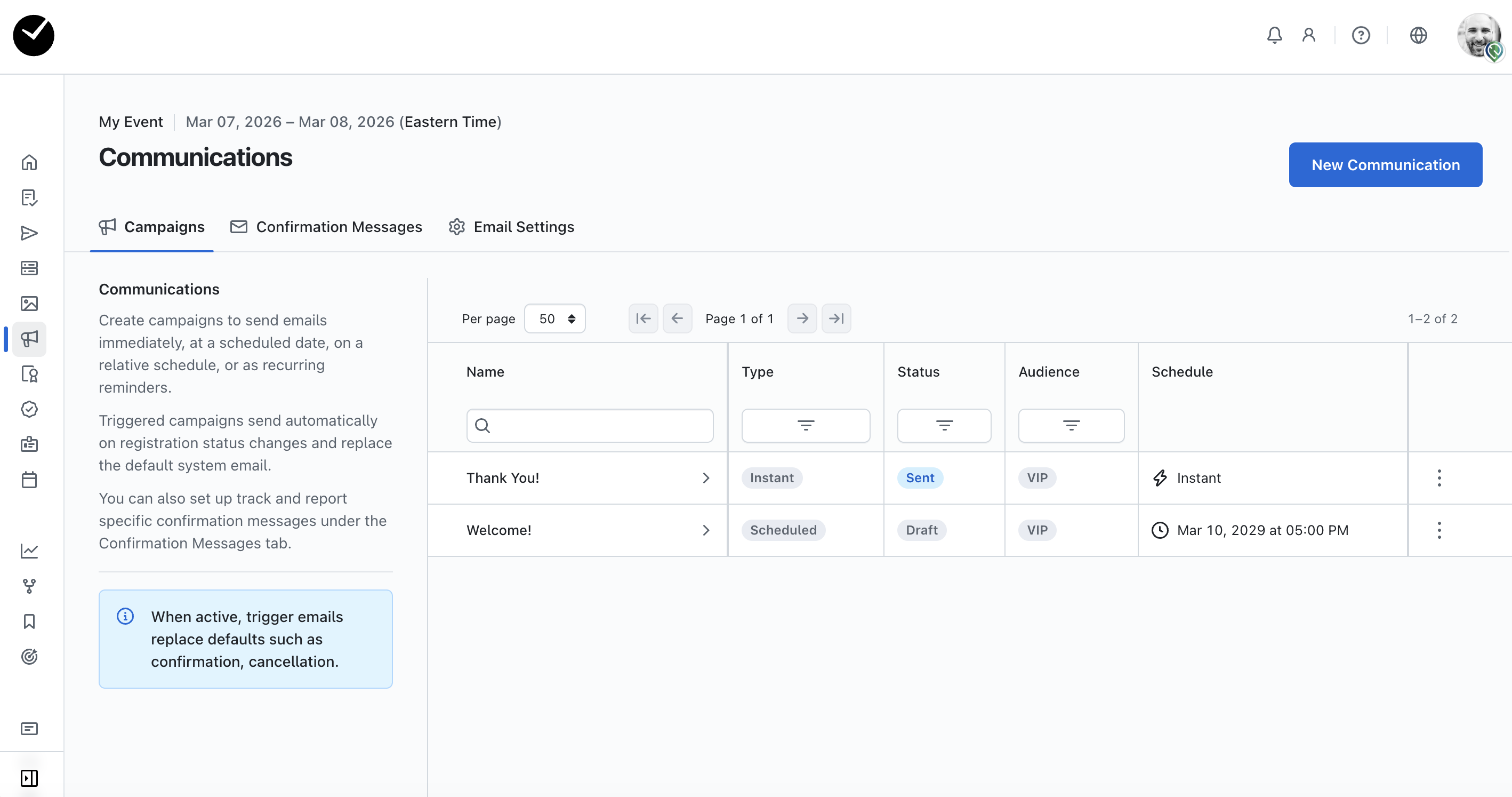Open the Audience column filter
This screenshot has height=797, width=1512.
1071,425
